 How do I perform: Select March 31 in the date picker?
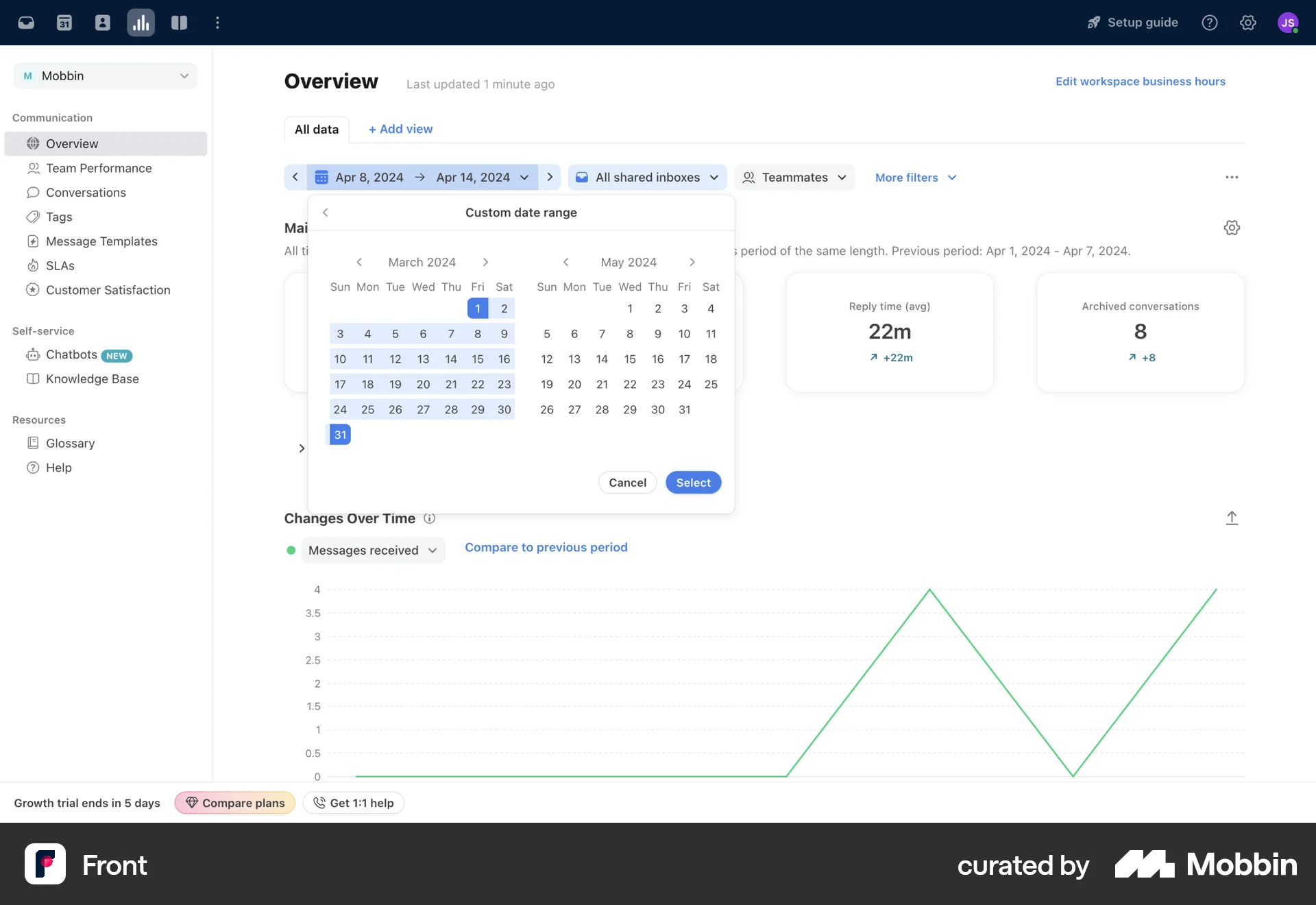[x=339, y=433]
